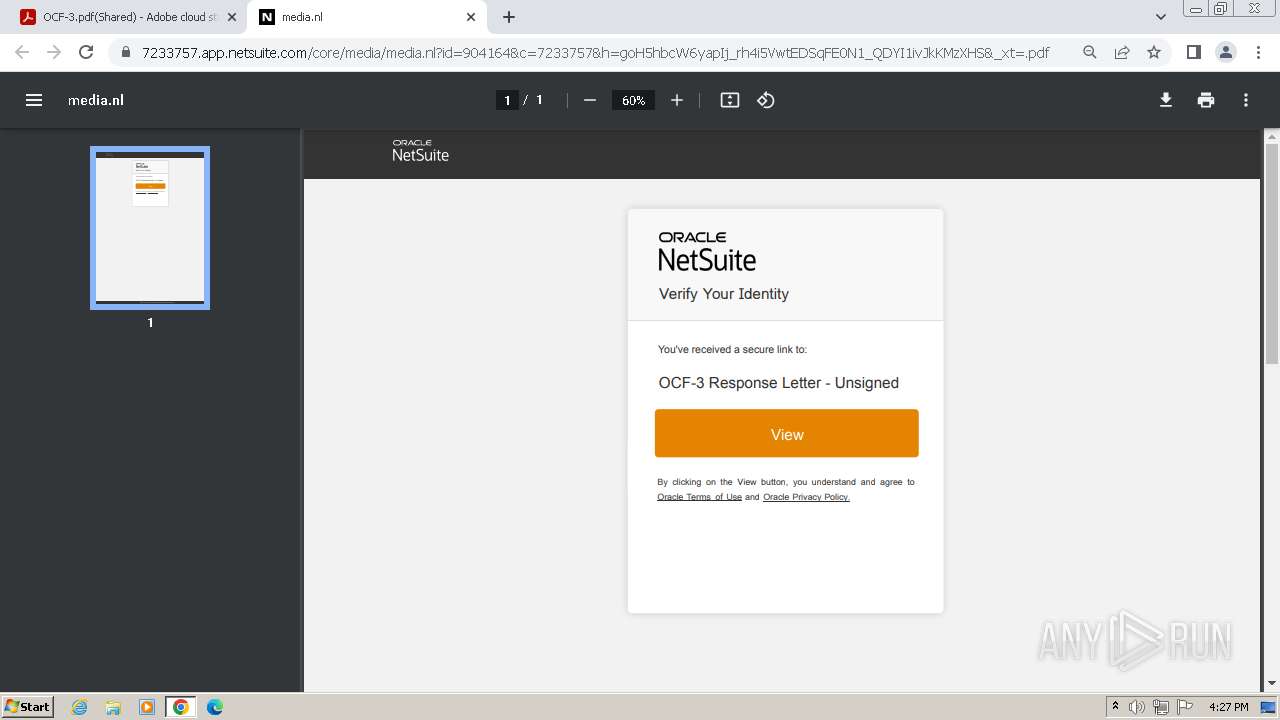This screenshot has width=1280, height=720.
Task: Select the page 1 thumbnail
Action: [150, 228]
